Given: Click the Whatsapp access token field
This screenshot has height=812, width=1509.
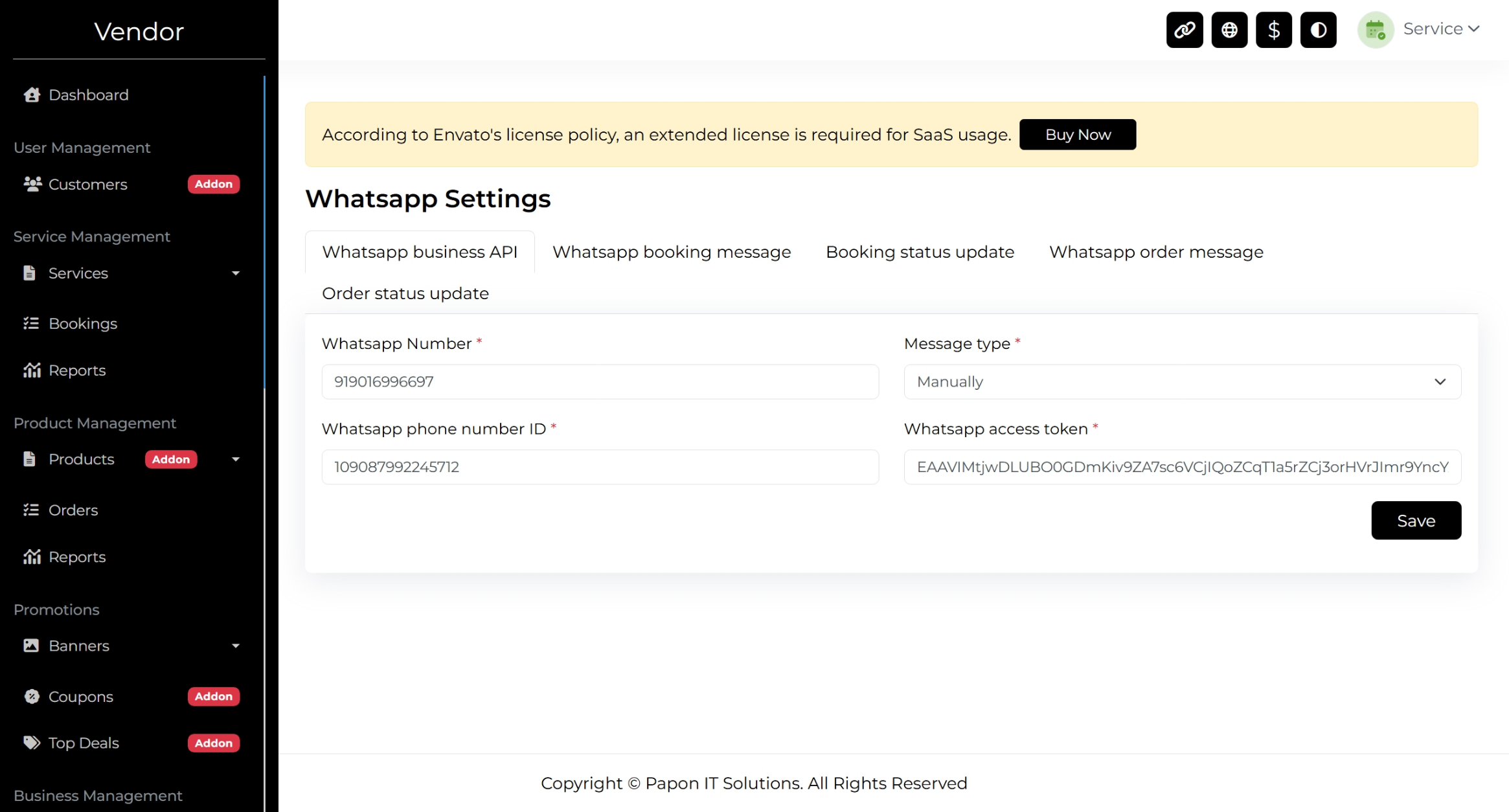Looking at the screenshot, I should [x=1182, y=468].
